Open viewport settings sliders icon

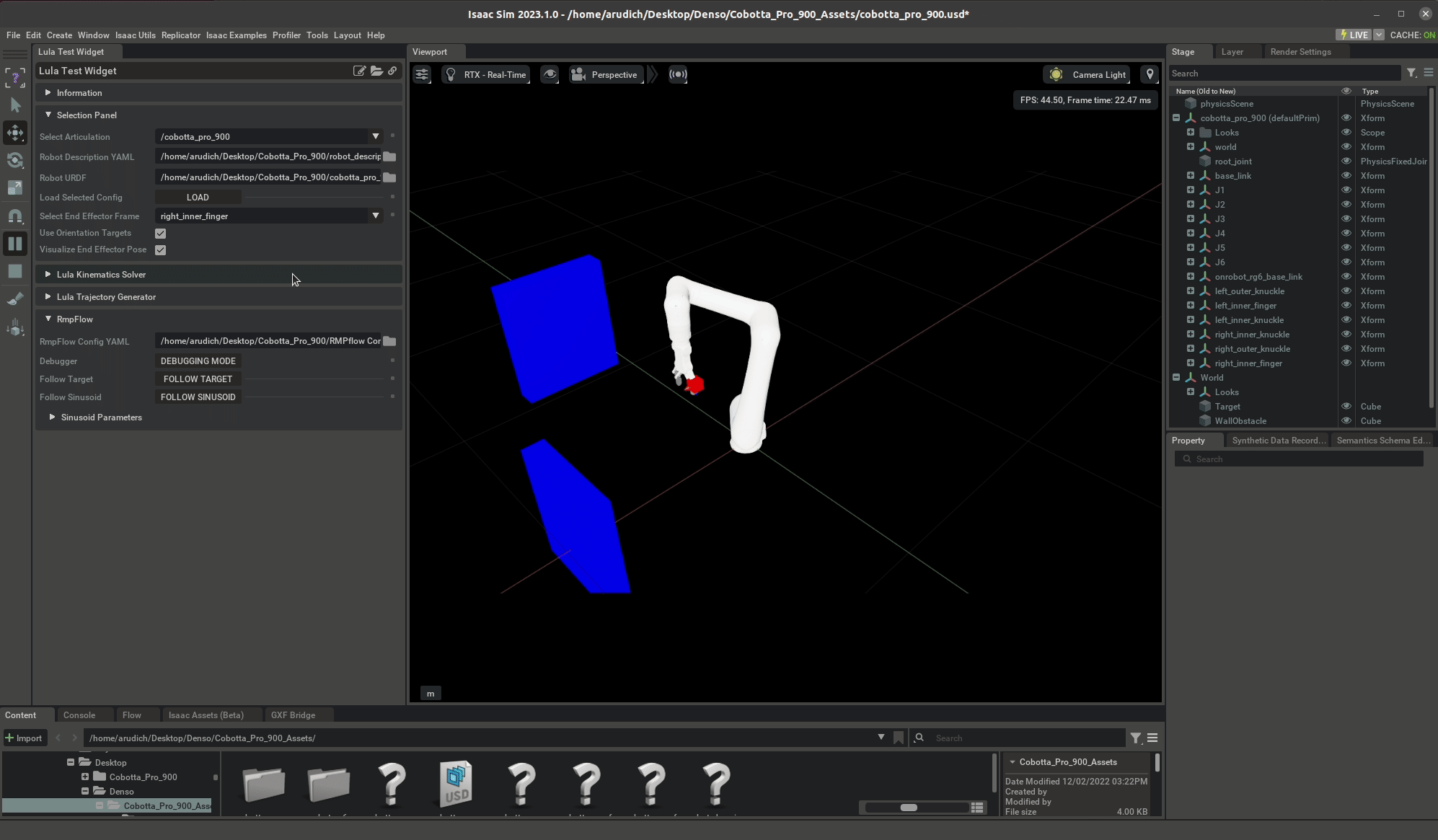coord(422,74)
